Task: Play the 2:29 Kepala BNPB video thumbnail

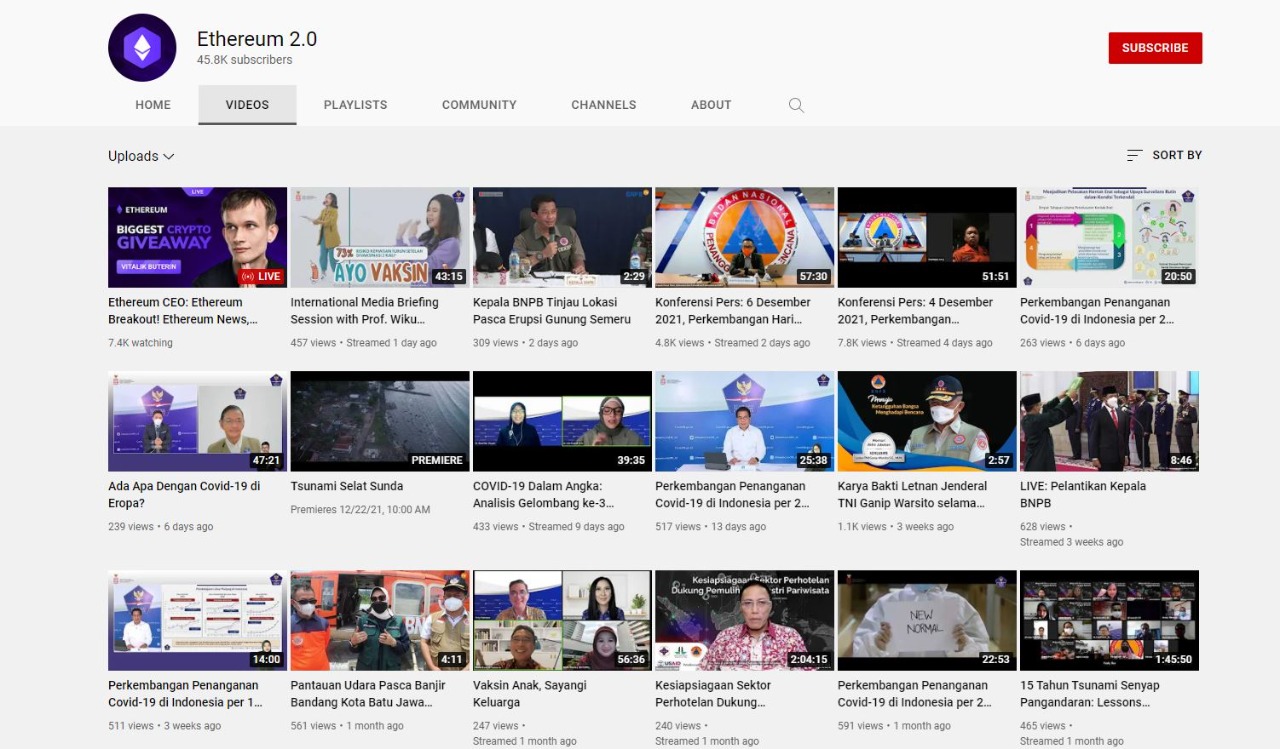Action: [562, 237]
